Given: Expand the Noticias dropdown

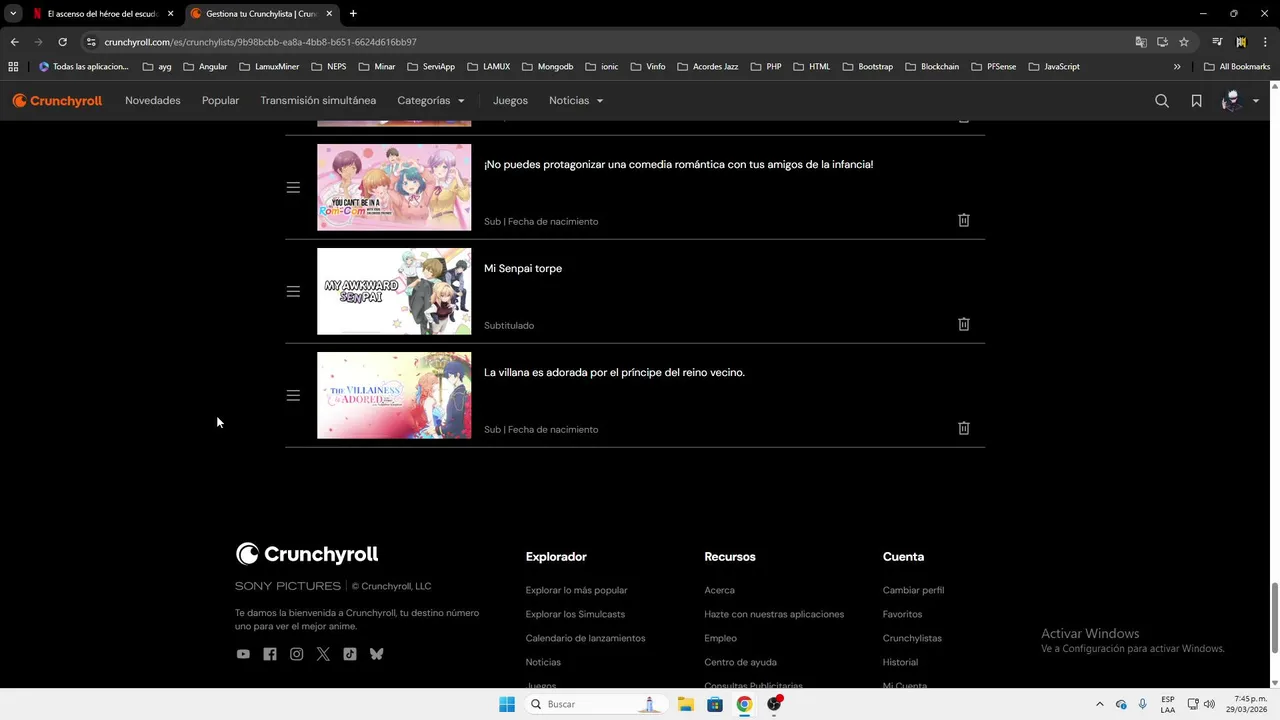Looking at the screenshot, I should click(576, 101).
